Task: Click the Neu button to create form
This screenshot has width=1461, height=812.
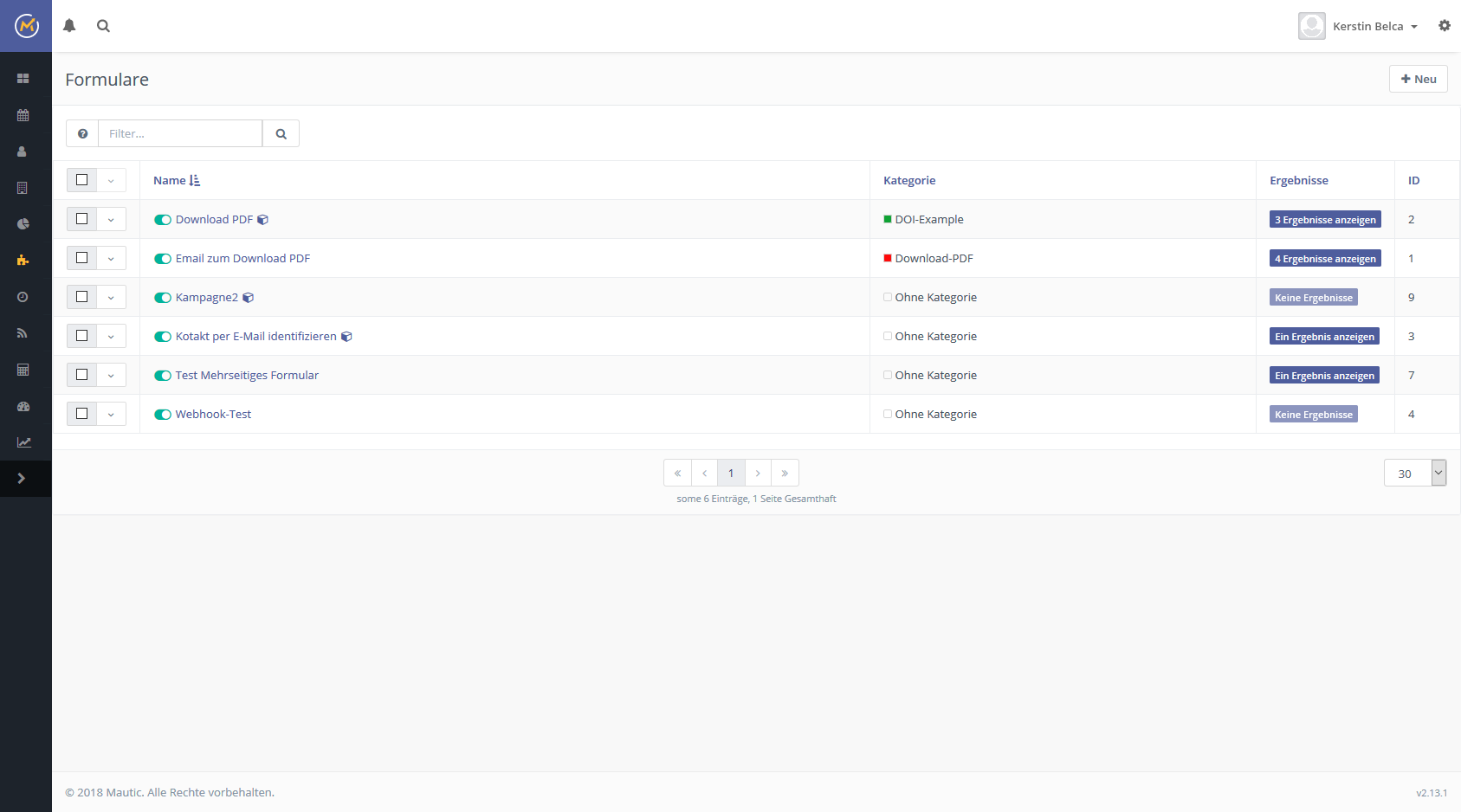Action: tap(1419, 79)
